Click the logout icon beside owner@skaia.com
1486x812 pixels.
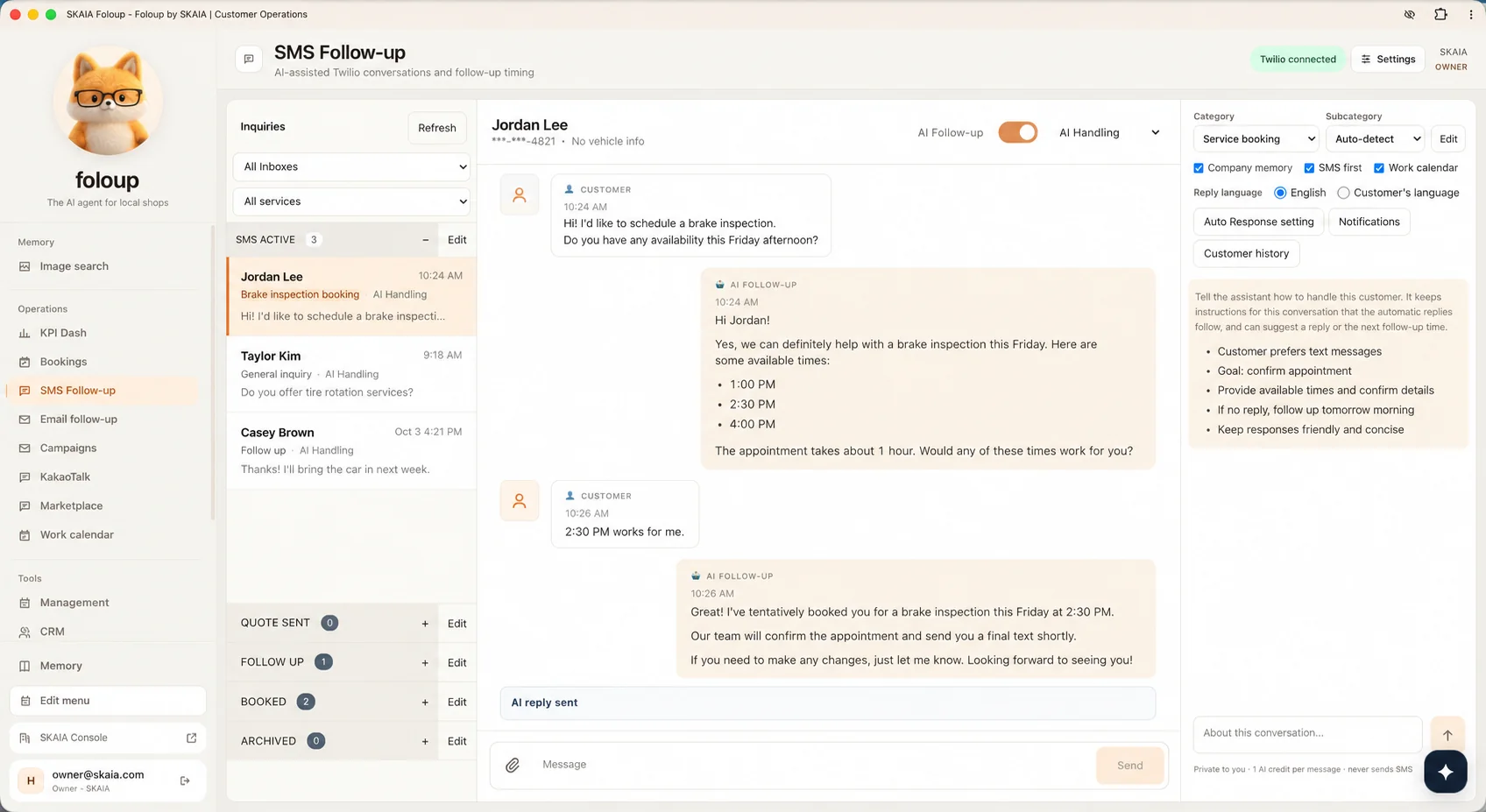click(x=185, y=780)
